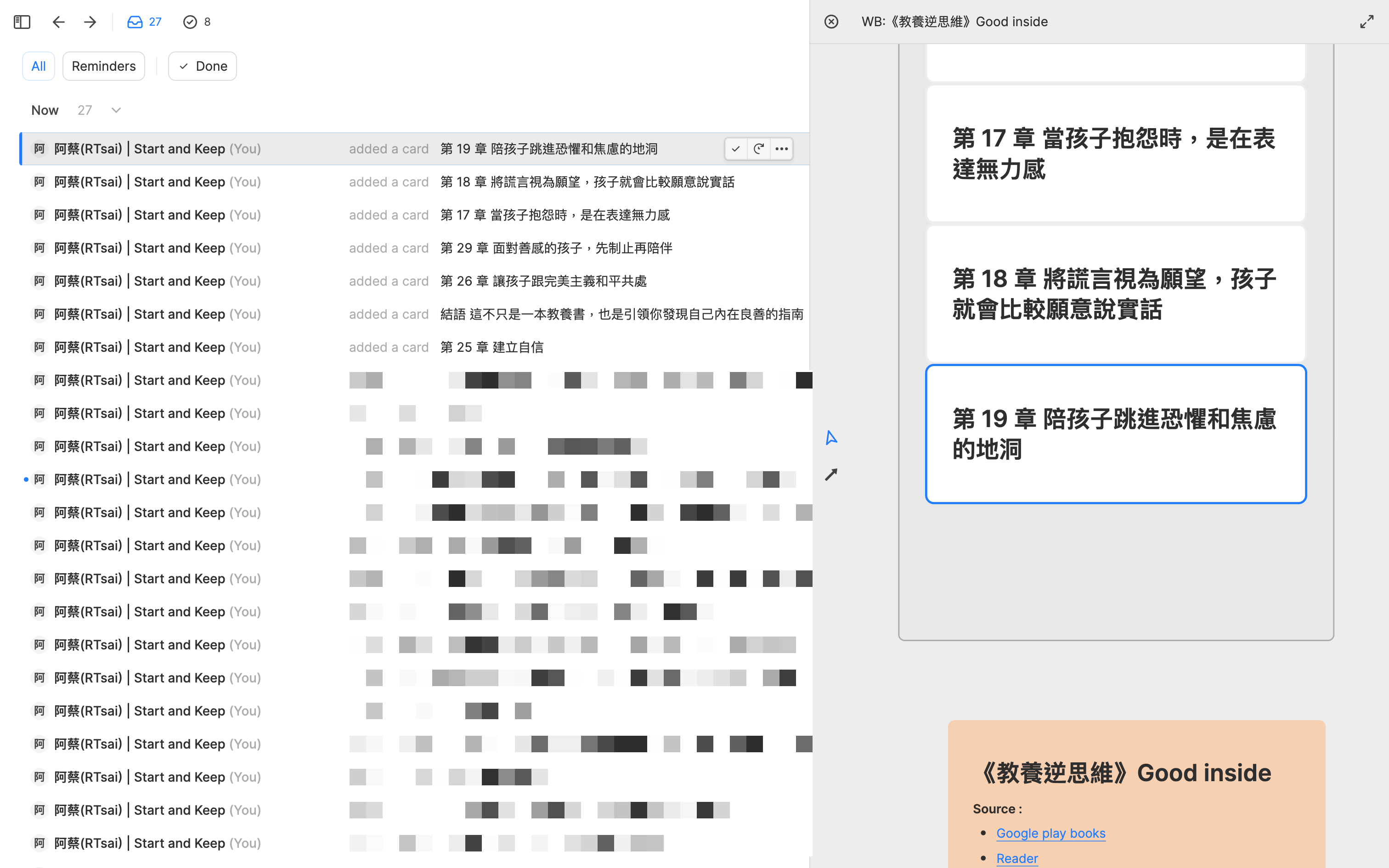Switch to the Reminders filter
Viewport: 1389px width, 868px height.
tap(103, 65)
